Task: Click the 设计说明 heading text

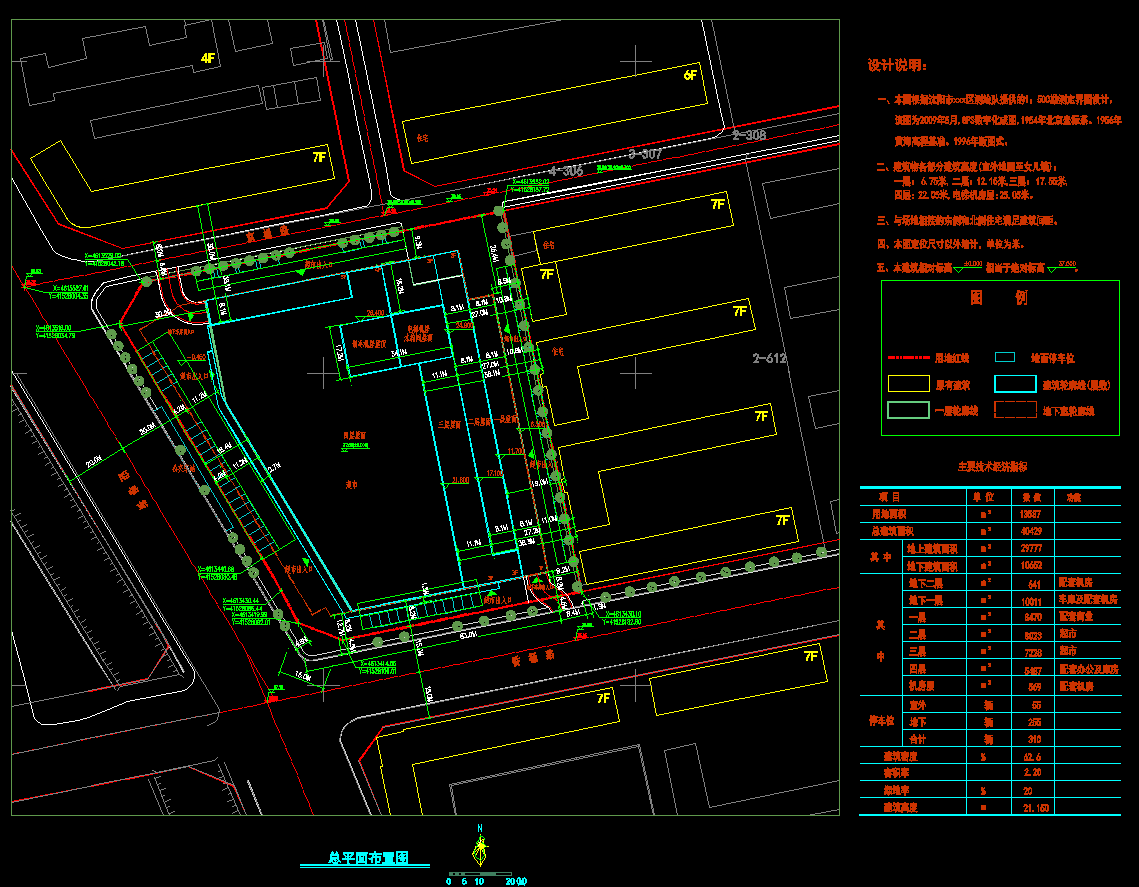Action: pyautogui.click(x=896, y=66)
